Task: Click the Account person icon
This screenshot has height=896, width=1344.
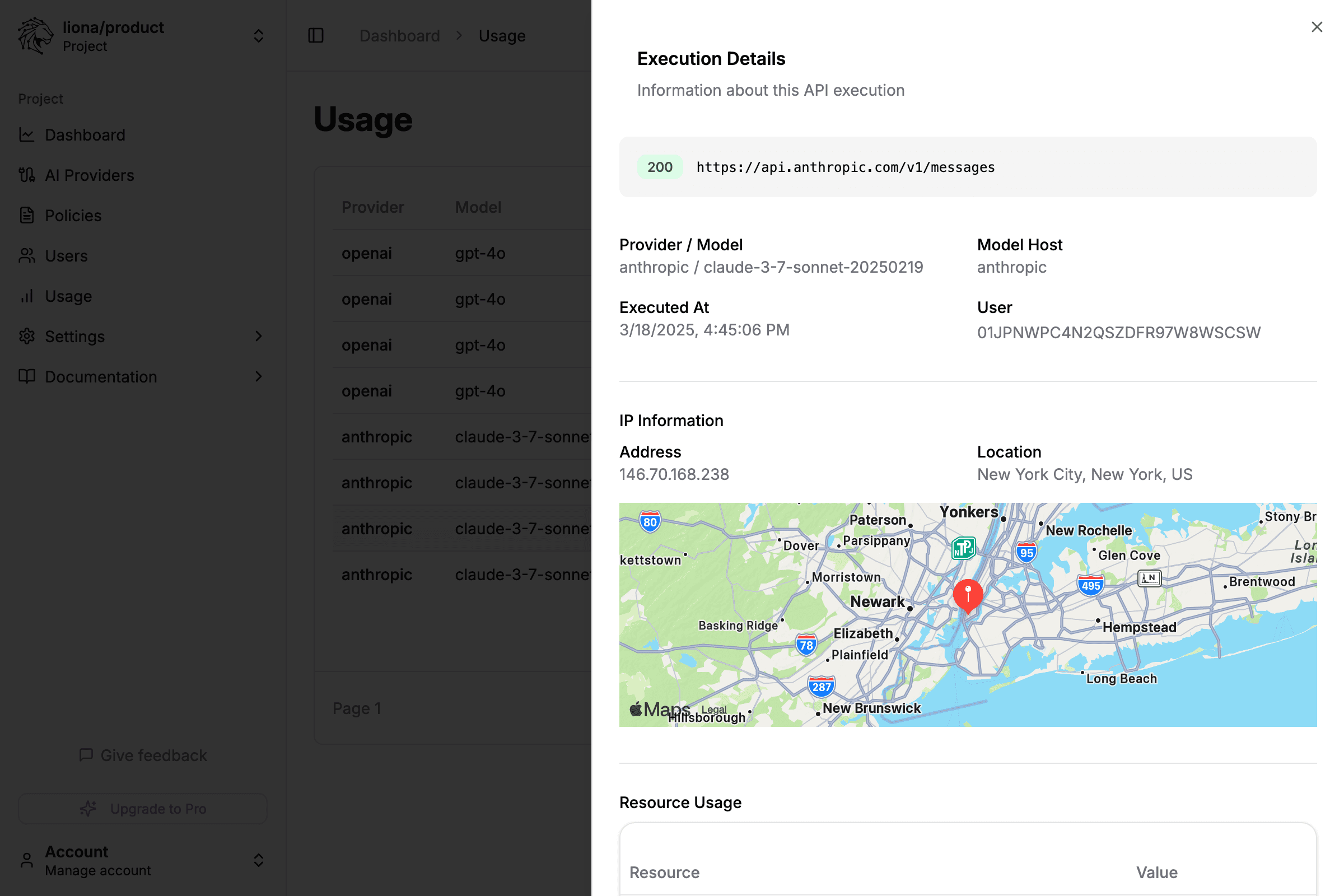Action: [x=26, y=860]
